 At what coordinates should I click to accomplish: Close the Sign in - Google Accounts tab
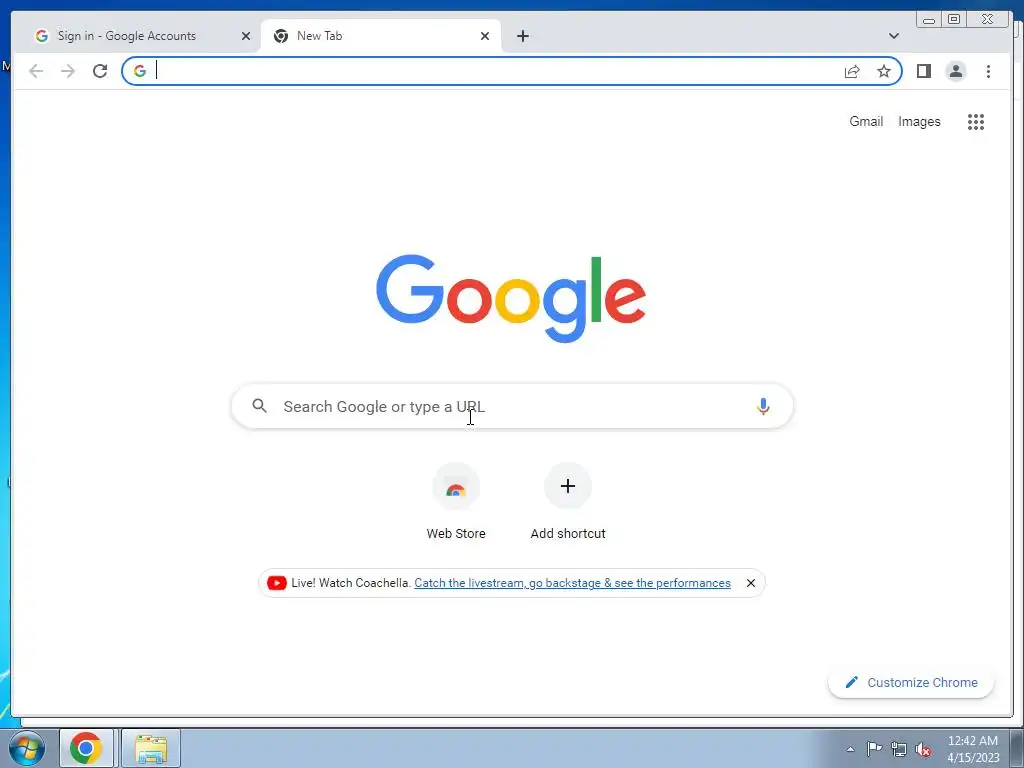coord(246,36)
